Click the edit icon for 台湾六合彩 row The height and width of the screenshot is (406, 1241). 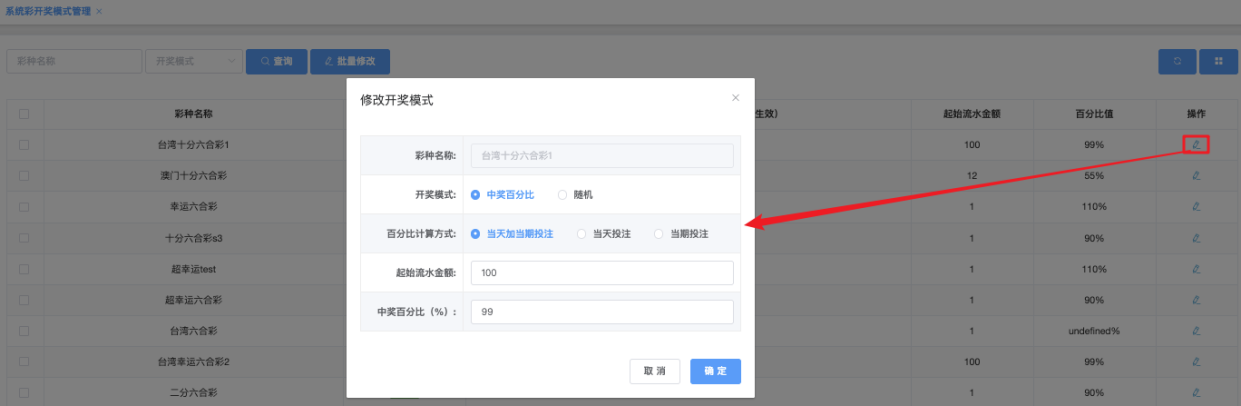[x=1195, y=331]
